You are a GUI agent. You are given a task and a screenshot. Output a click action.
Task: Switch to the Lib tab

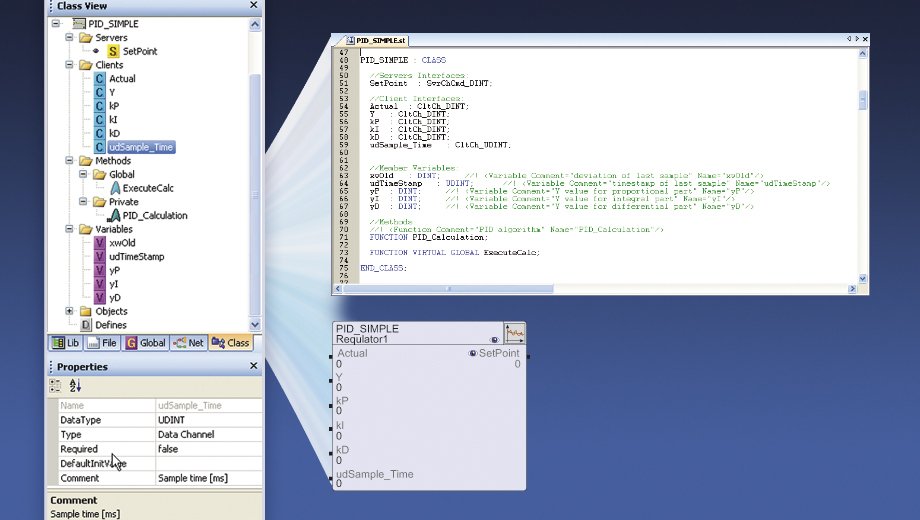pos(66,343)
